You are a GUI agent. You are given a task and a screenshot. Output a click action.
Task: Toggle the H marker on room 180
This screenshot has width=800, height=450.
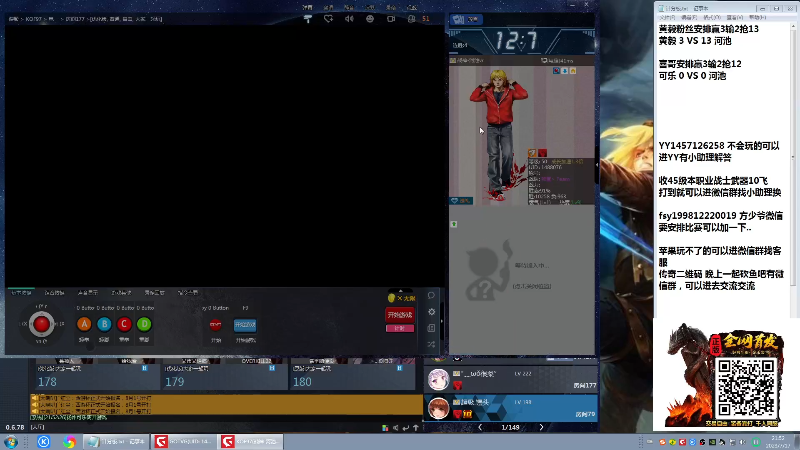[399, 368]
